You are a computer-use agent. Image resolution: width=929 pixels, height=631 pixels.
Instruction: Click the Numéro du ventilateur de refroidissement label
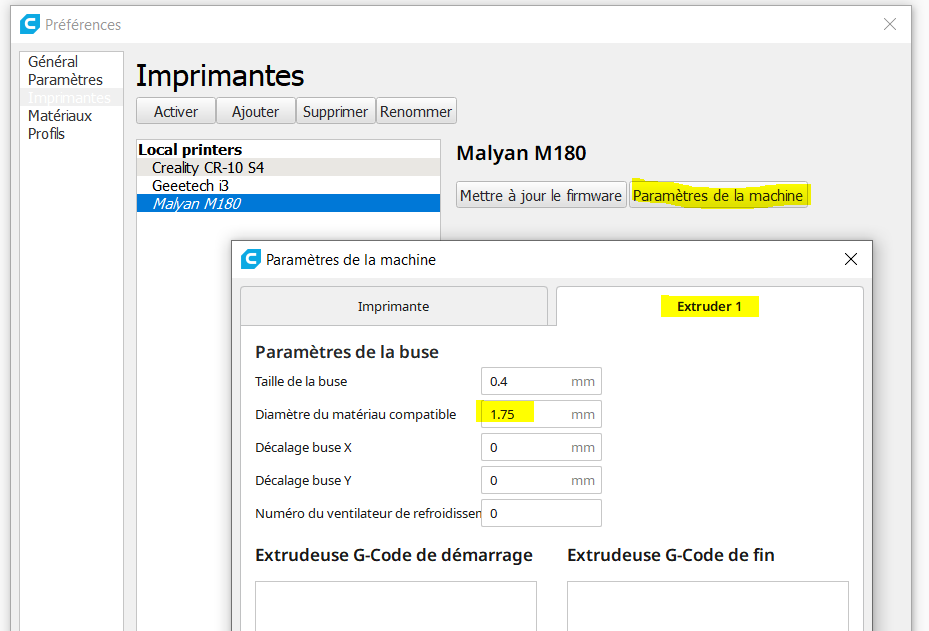368,514
